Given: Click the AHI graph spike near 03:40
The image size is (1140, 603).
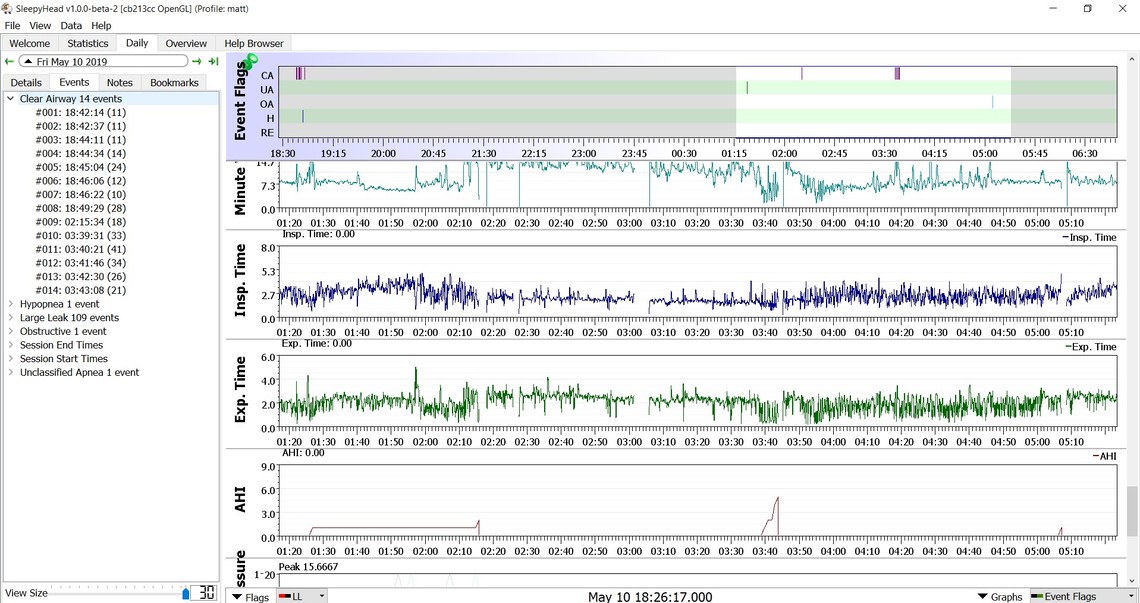Looking at the screenshot, I should (772, 516).
